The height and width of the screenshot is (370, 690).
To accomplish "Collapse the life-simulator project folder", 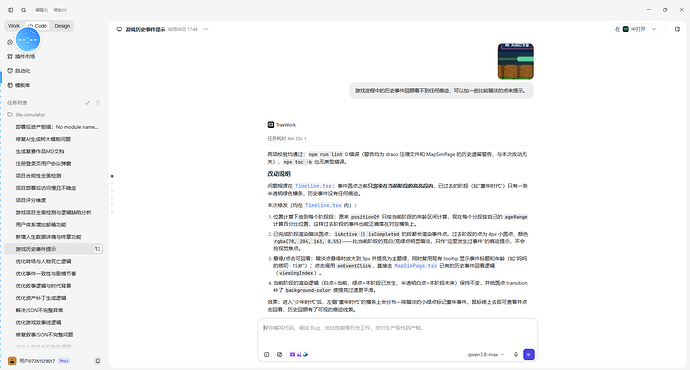I will coord(26,115).
